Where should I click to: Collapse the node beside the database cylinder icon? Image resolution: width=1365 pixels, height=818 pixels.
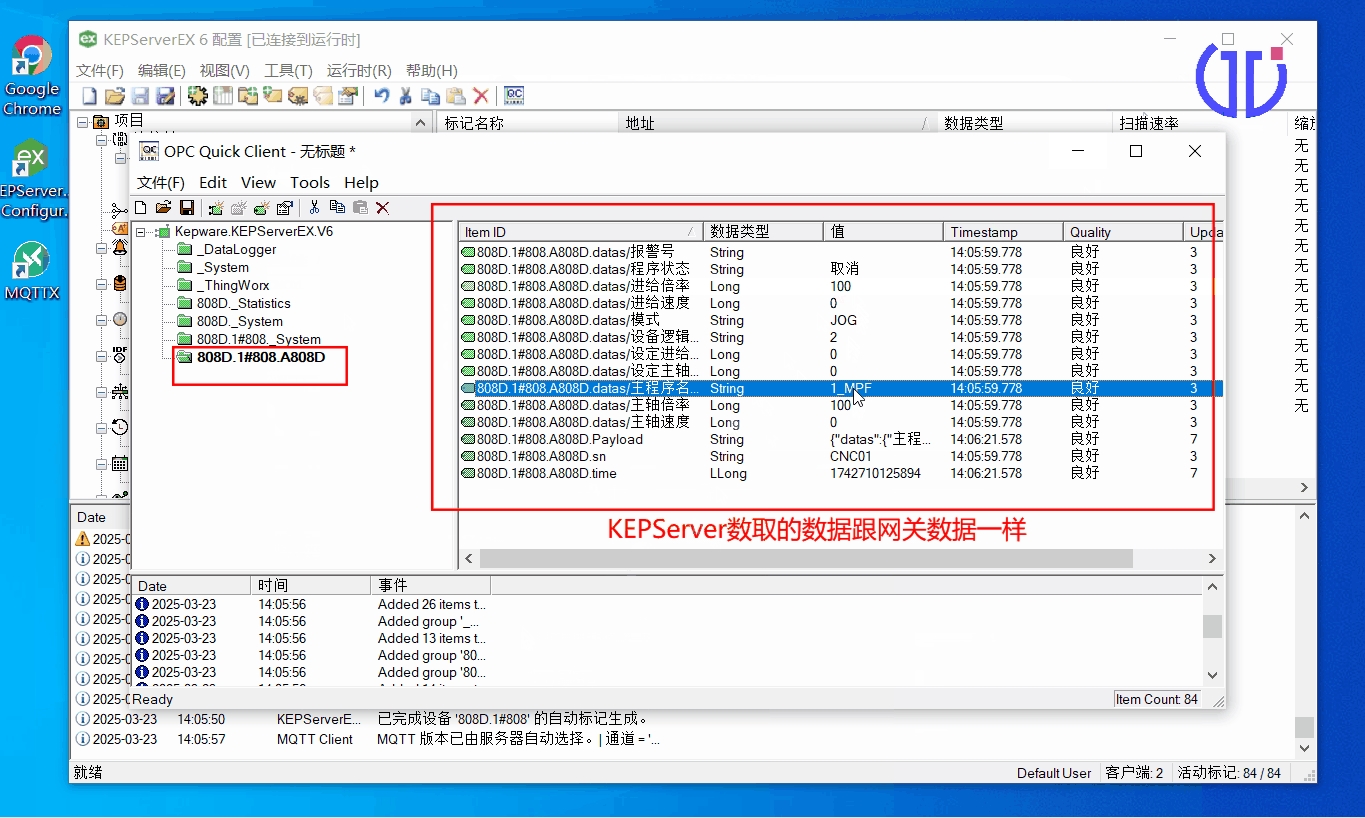(101, 284)
